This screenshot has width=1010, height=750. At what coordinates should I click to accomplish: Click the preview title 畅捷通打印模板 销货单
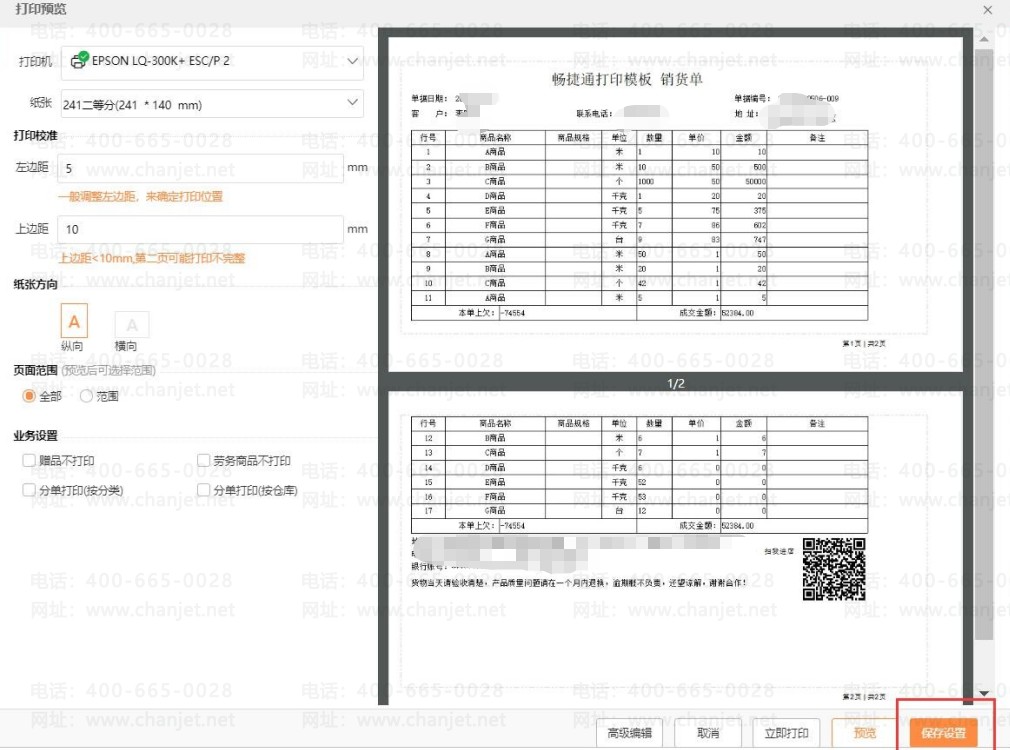tap(627, 79)
